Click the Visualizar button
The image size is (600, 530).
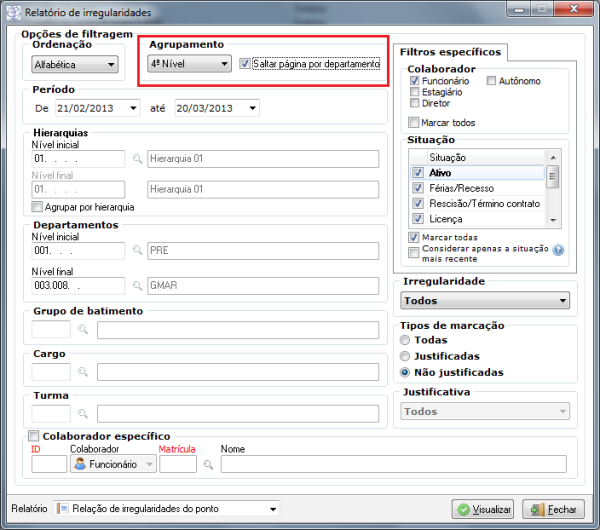[482, 509]
